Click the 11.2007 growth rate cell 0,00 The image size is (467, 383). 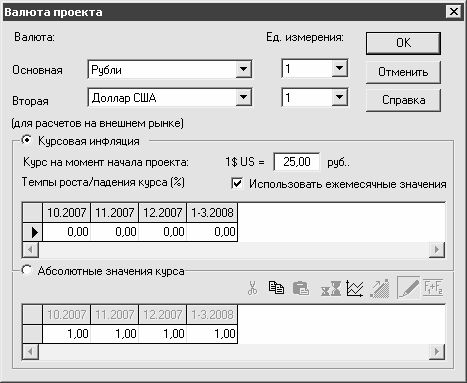[x=115, y=232]
